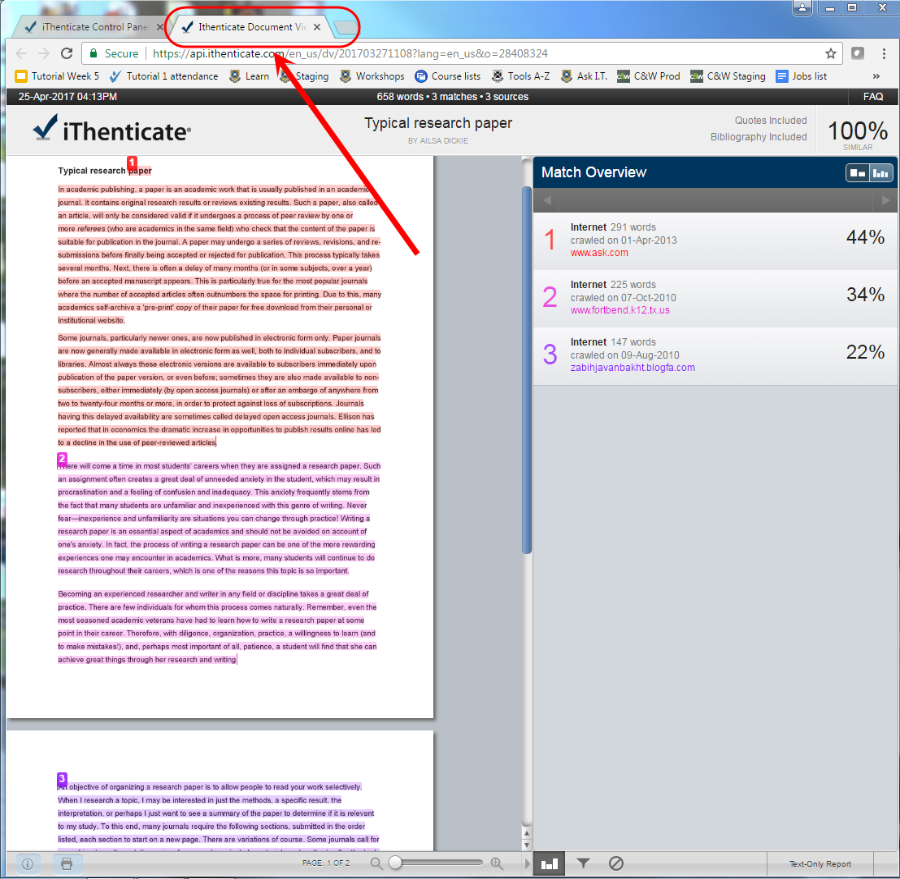Open the browser extension icon

click(858, 53)
